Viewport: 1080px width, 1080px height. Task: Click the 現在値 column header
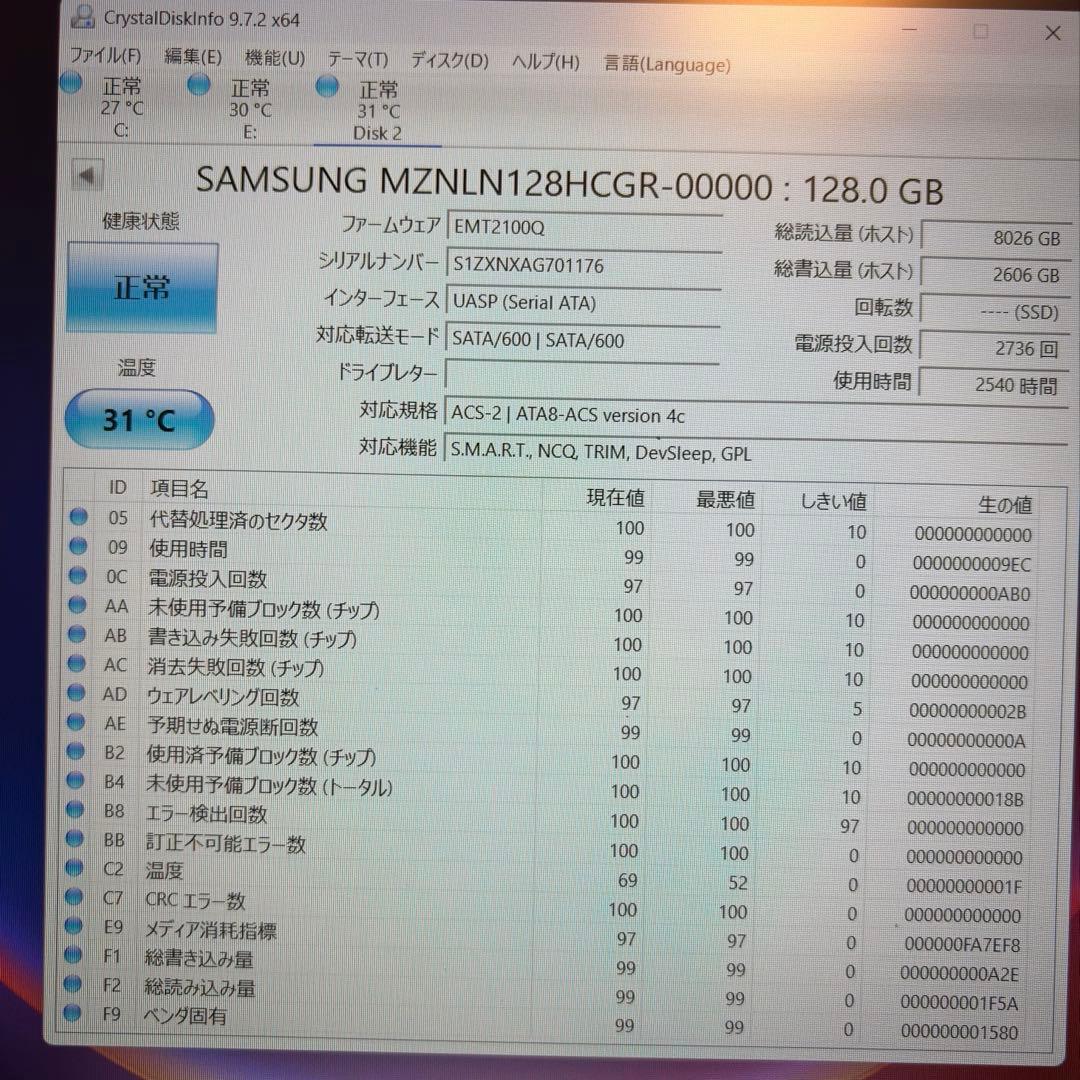click(615, 497)
